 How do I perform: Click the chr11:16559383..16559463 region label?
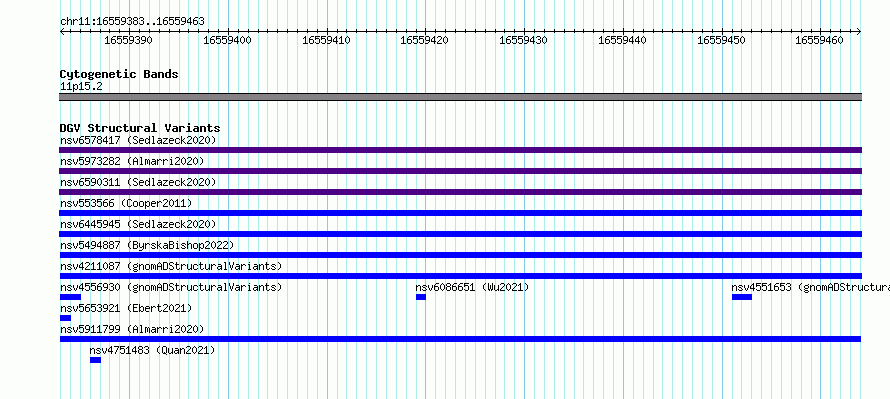tap(132, 22)
